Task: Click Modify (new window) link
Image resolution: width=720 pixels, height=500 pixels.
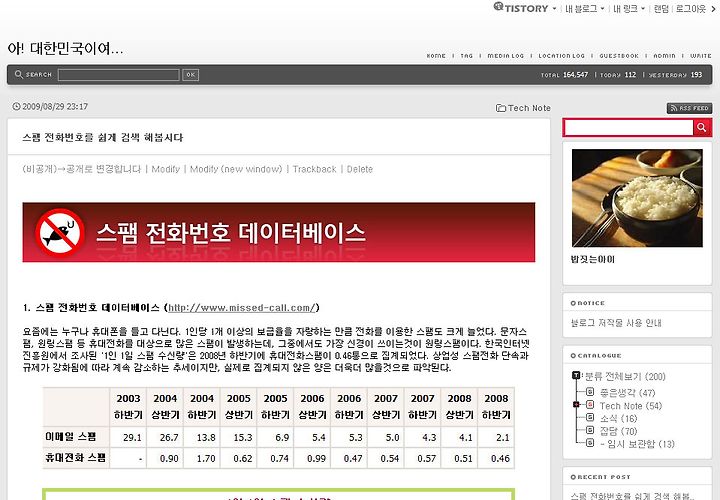Action: tap(236, 169)
